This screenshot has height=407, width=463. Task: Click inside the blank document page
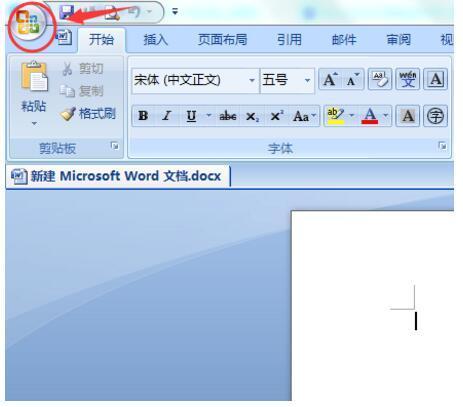[372, 306]
